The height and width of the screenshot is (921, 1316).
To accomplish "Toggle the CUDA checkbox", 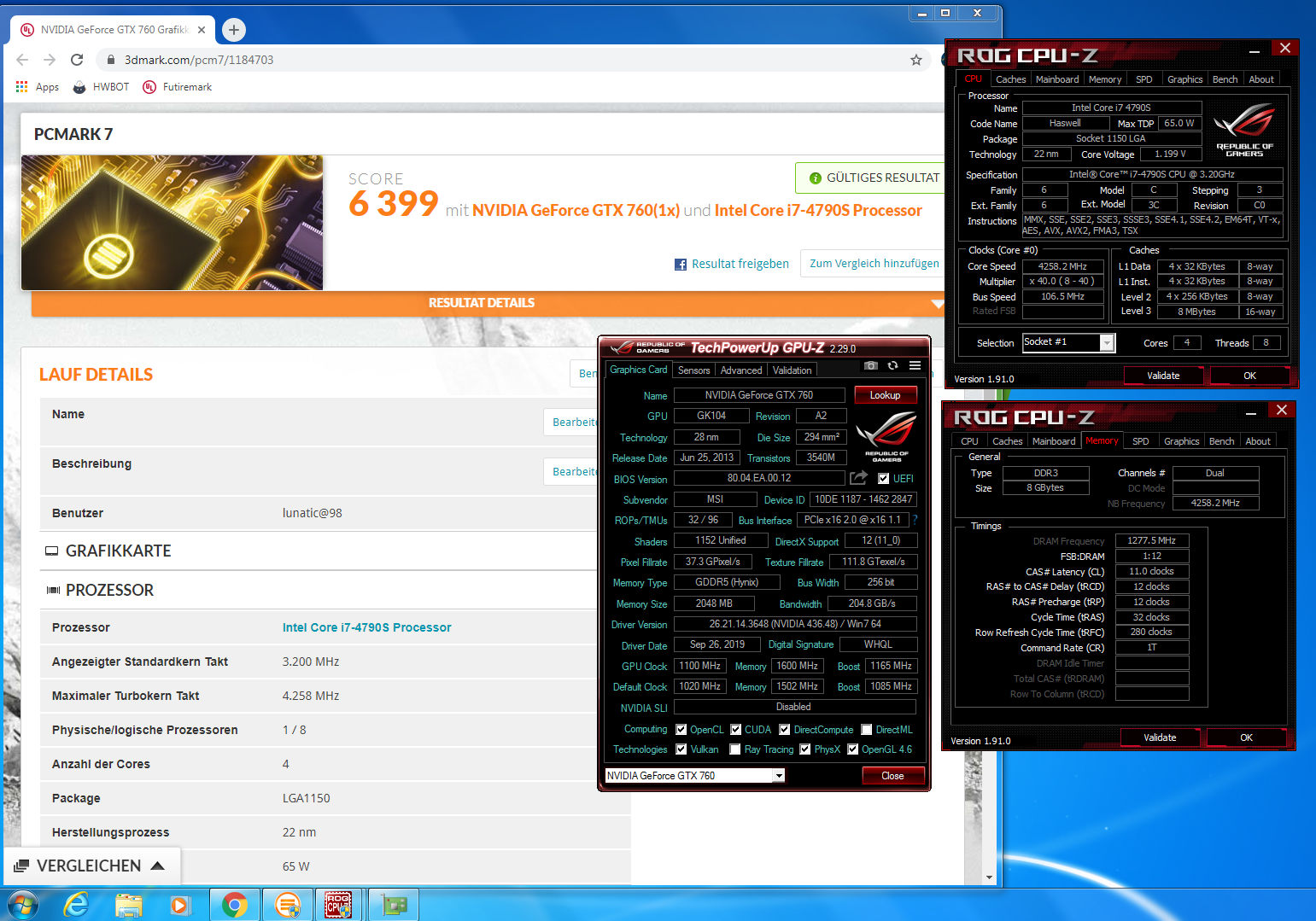I will pyautogui.click(x=735, y=730).
